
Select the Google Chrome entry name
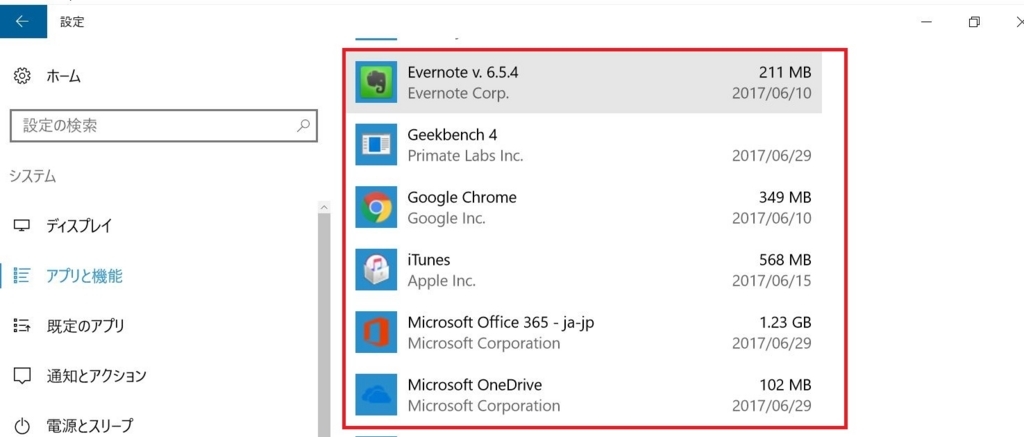(x=462, y=197)
